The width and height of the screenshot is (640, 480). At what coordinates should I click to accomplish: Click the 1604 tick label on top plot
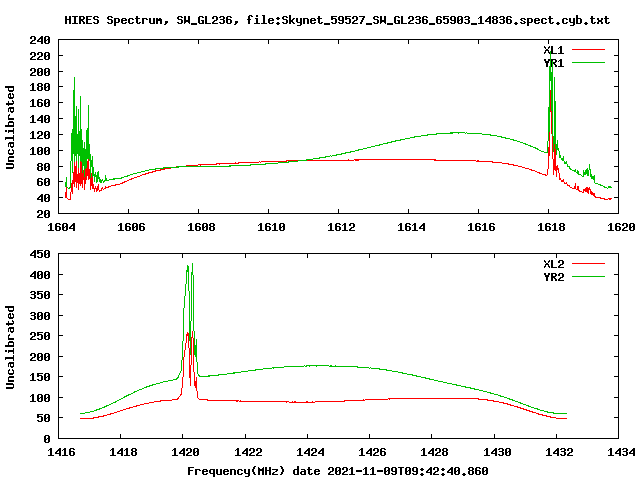click(x=61, y=227)
